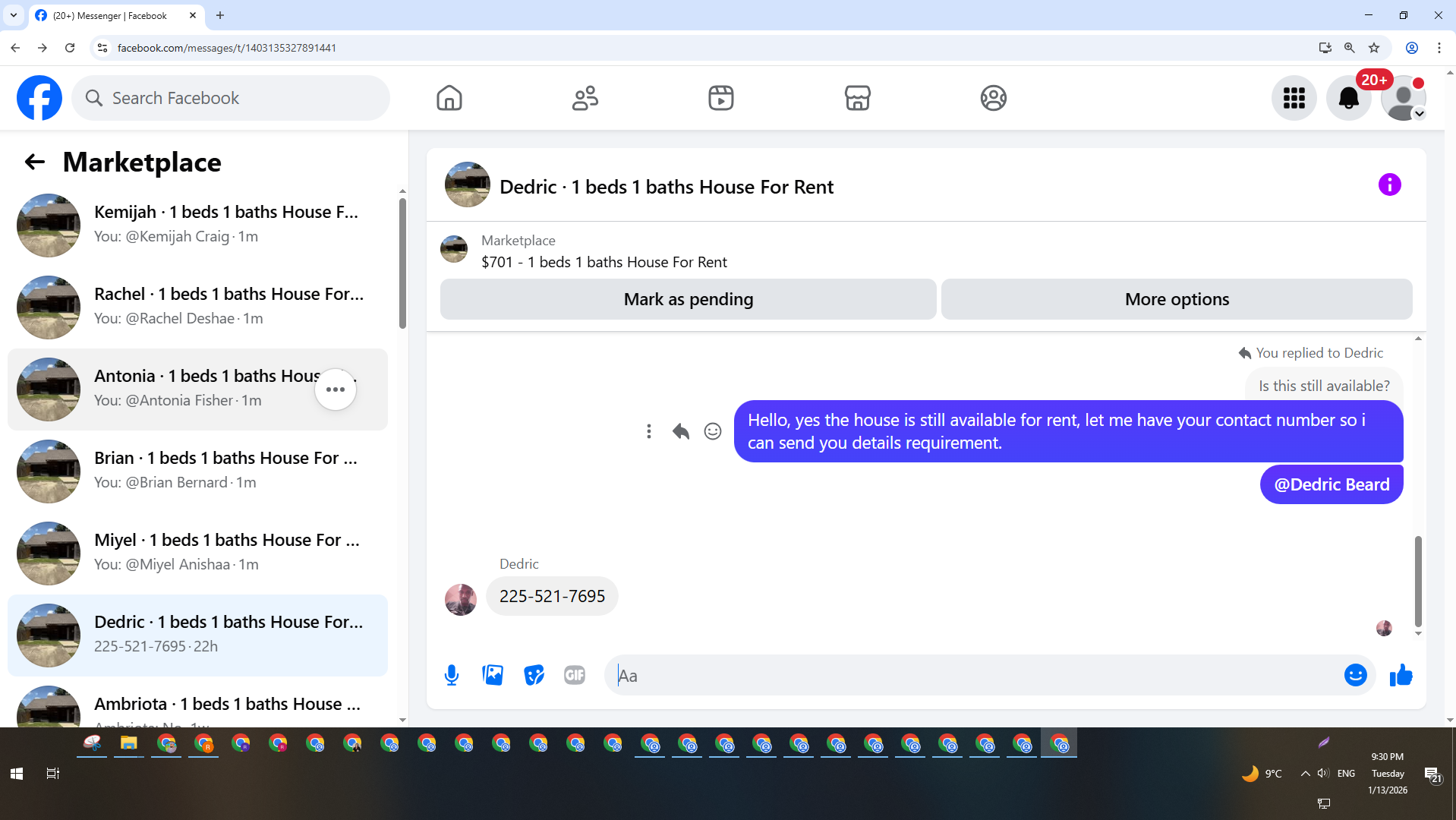Open the $701 listing link
The height and width of the screenshot is (820, 1456).
click(604, 262)
